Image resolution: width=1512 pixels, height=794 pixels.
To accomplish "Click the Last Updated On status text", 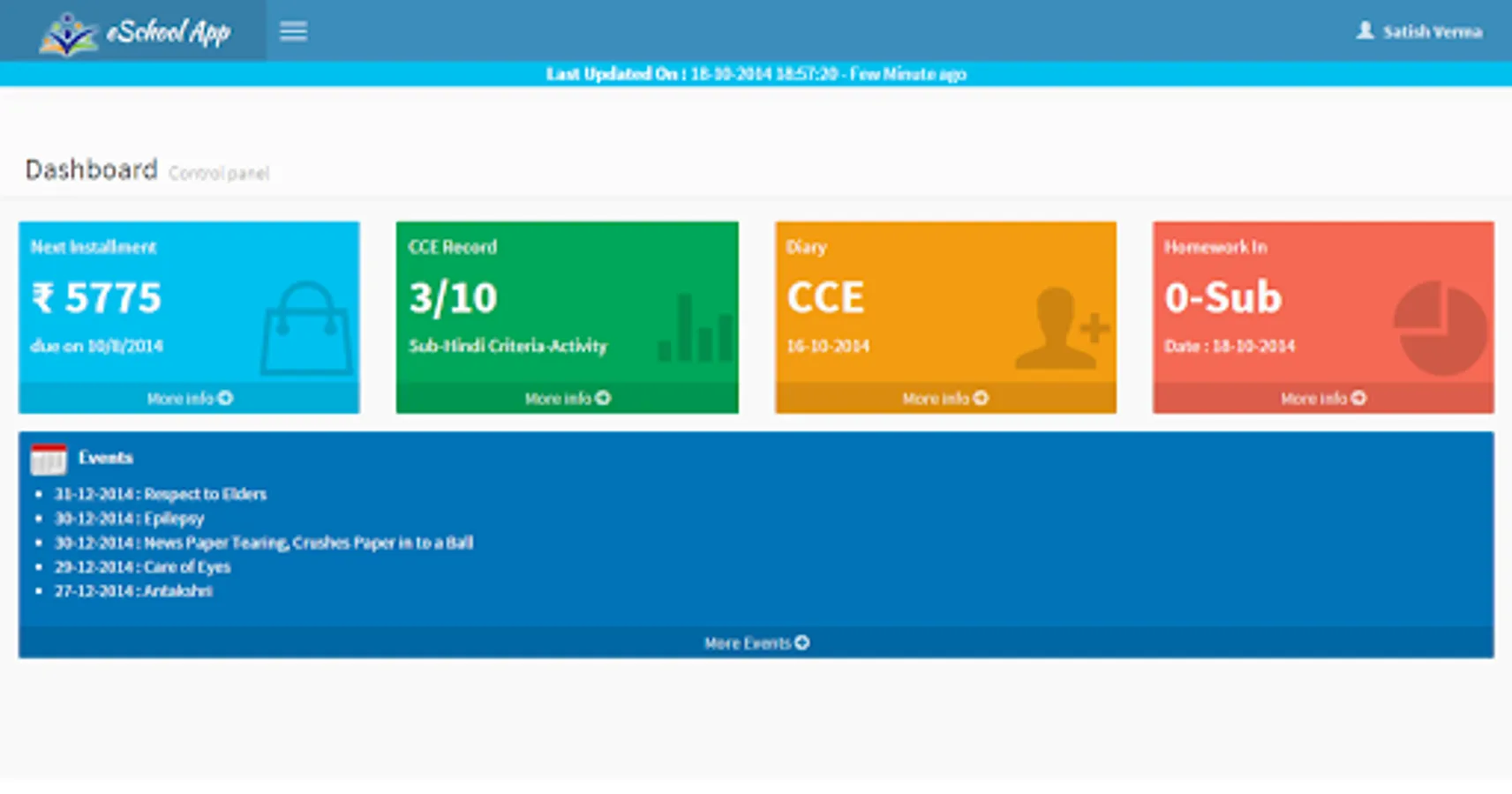I will [x=756, y=74].
